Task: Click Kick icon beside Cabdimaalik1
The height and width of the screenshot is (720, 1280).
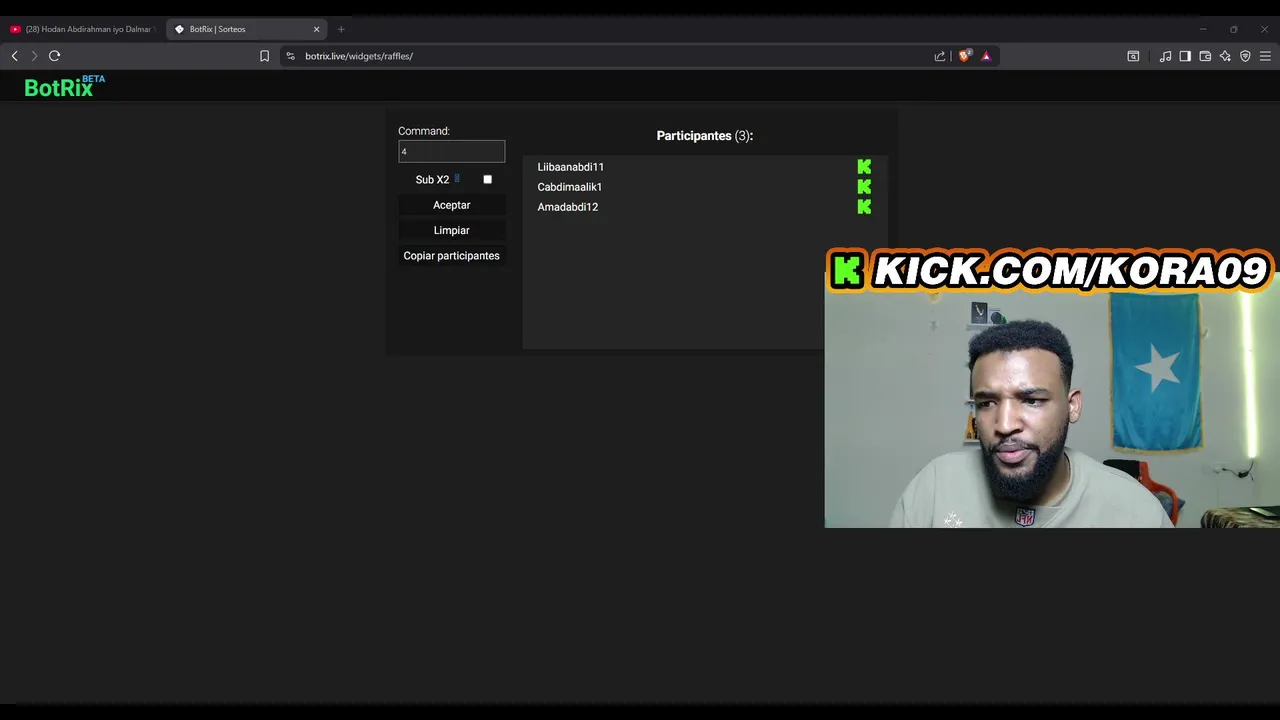Action: (x=864, y=187)
